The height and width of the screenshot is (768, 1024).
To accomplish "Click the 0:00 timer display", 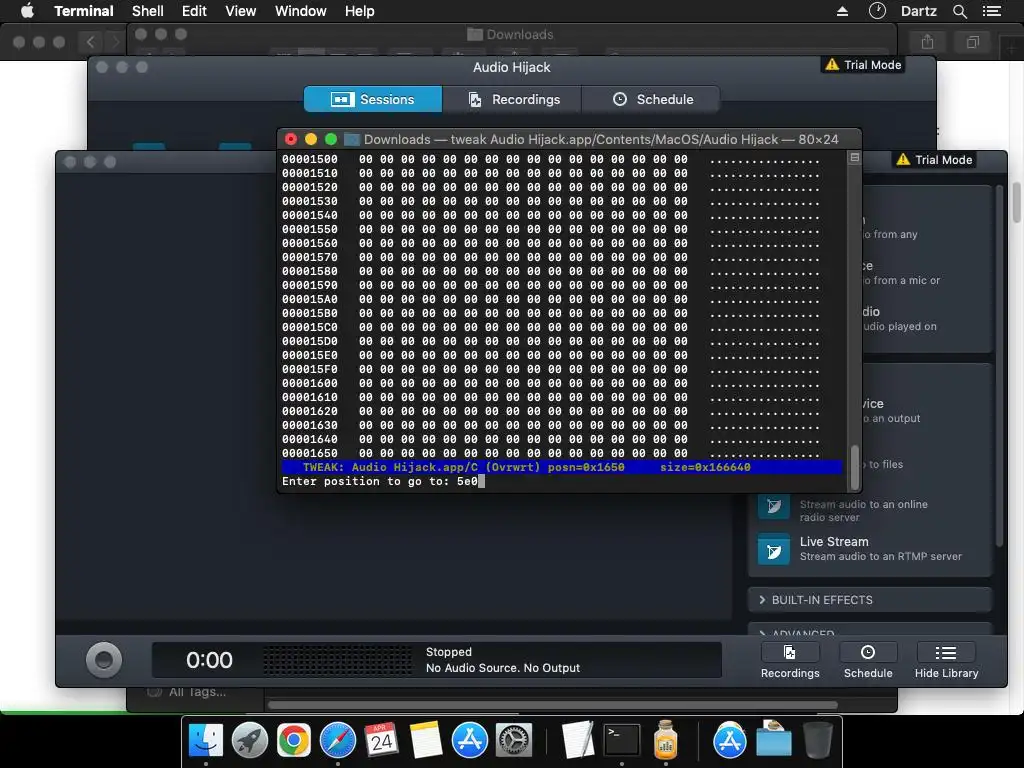I will coord(209,660).
